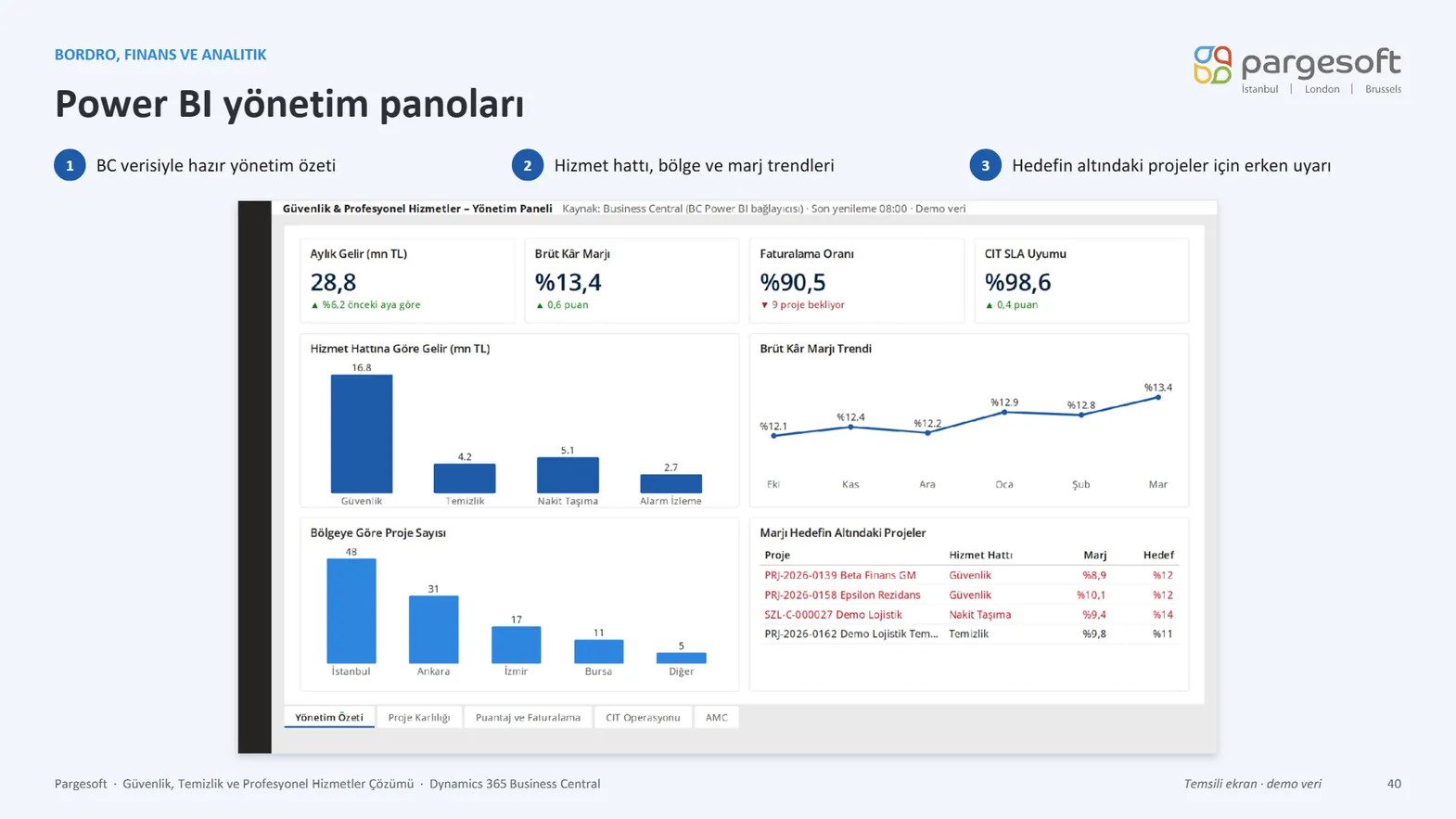Click the İzmir bar showing 17 projects

coord(516,645)
